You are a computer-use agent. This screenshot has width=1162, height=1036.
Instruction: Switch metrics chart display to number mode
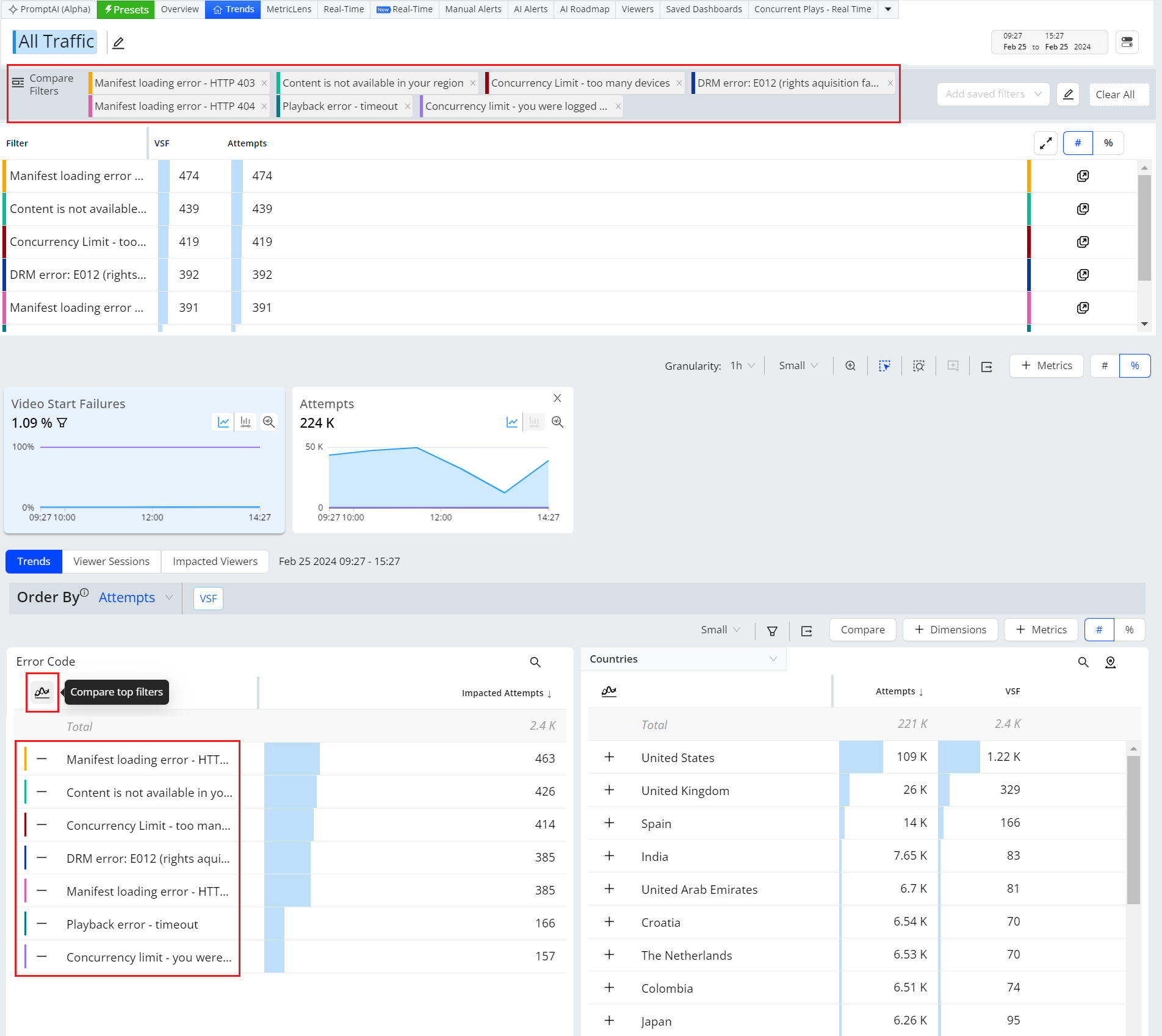pos(1104,366)
